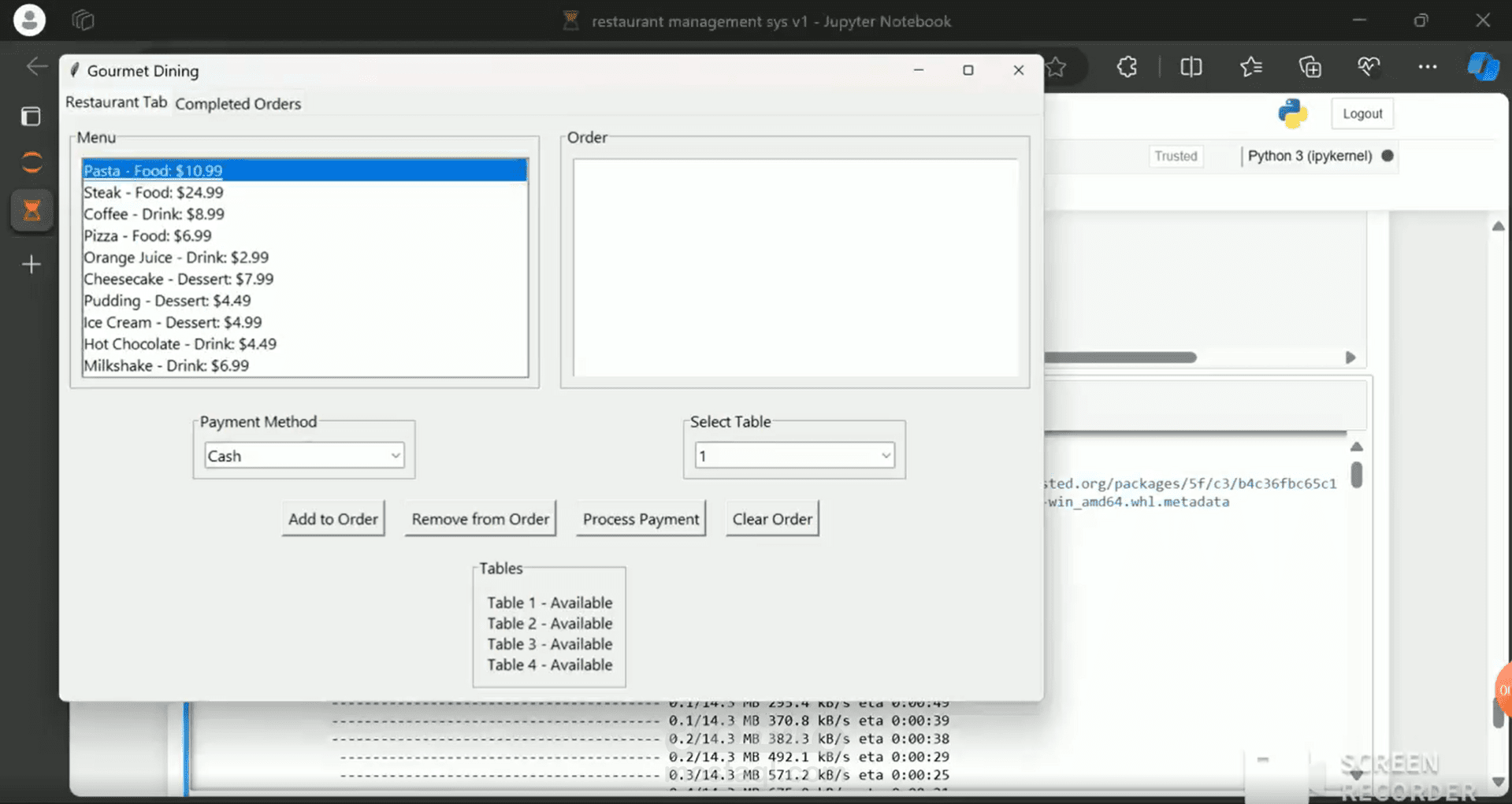Click the page scrollbar up arrow

point(1498,226)
